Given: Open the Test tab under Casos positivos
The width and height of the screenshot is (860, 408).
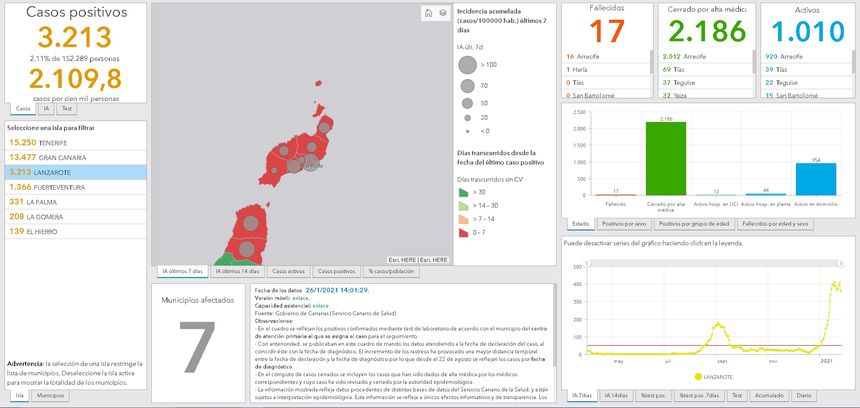Looking at the screenshot, I should [x=66, y=108].
